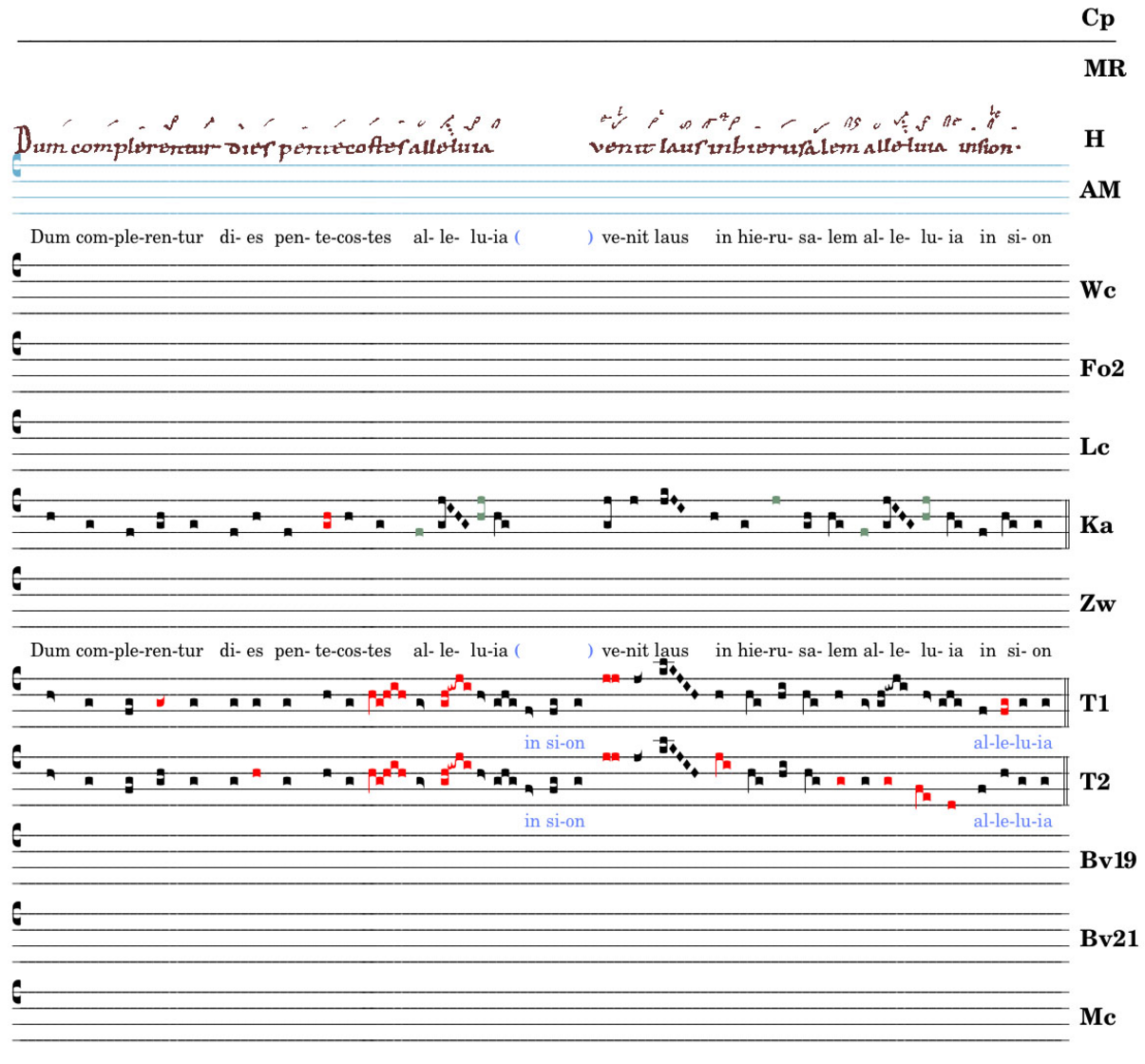
Task: Click the blue 'in si-on' text below the T1 staff
Action: tap(554, 743)
